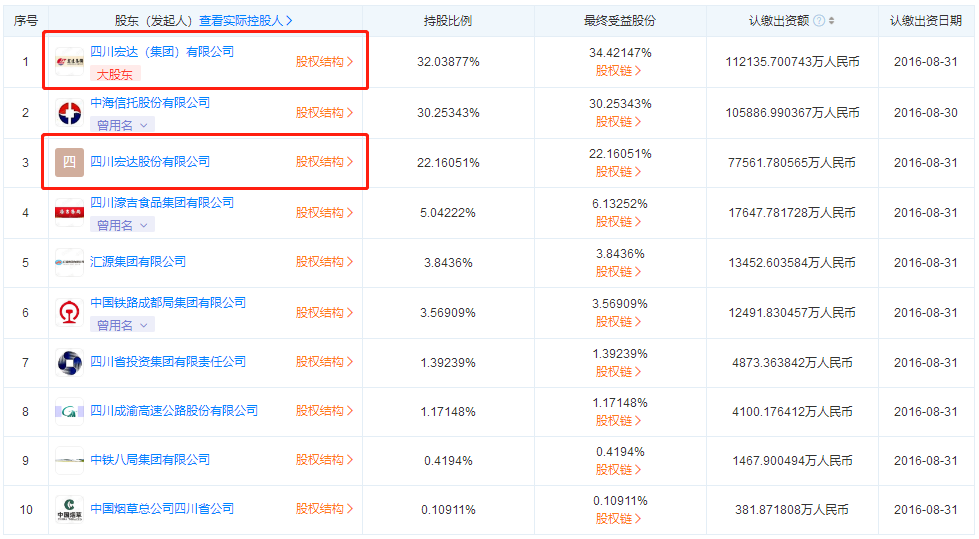Open 四川濠吉食品集团有限公司 company page

point(162,202)
